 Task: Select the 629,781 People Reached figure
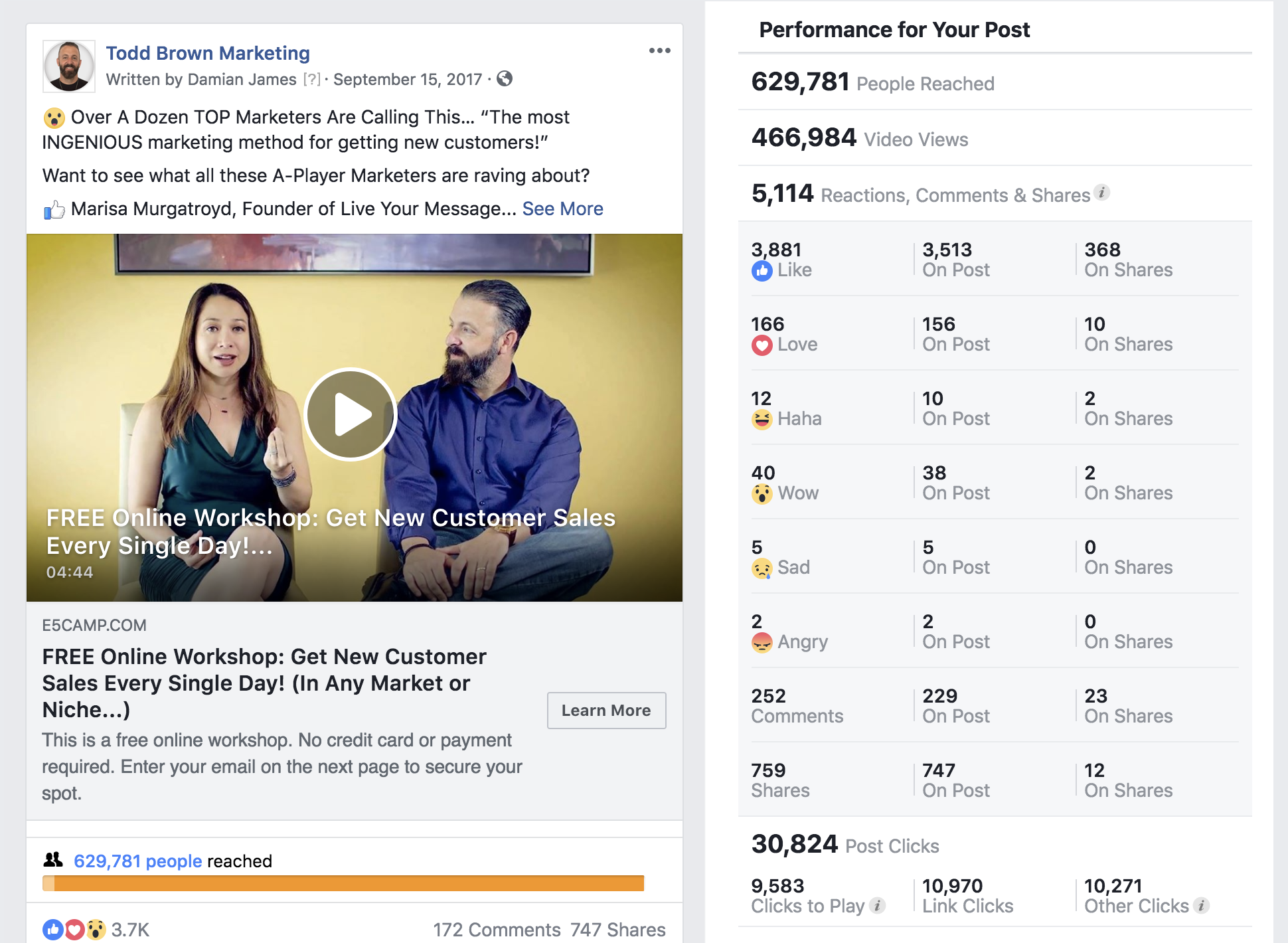[801, 82]
